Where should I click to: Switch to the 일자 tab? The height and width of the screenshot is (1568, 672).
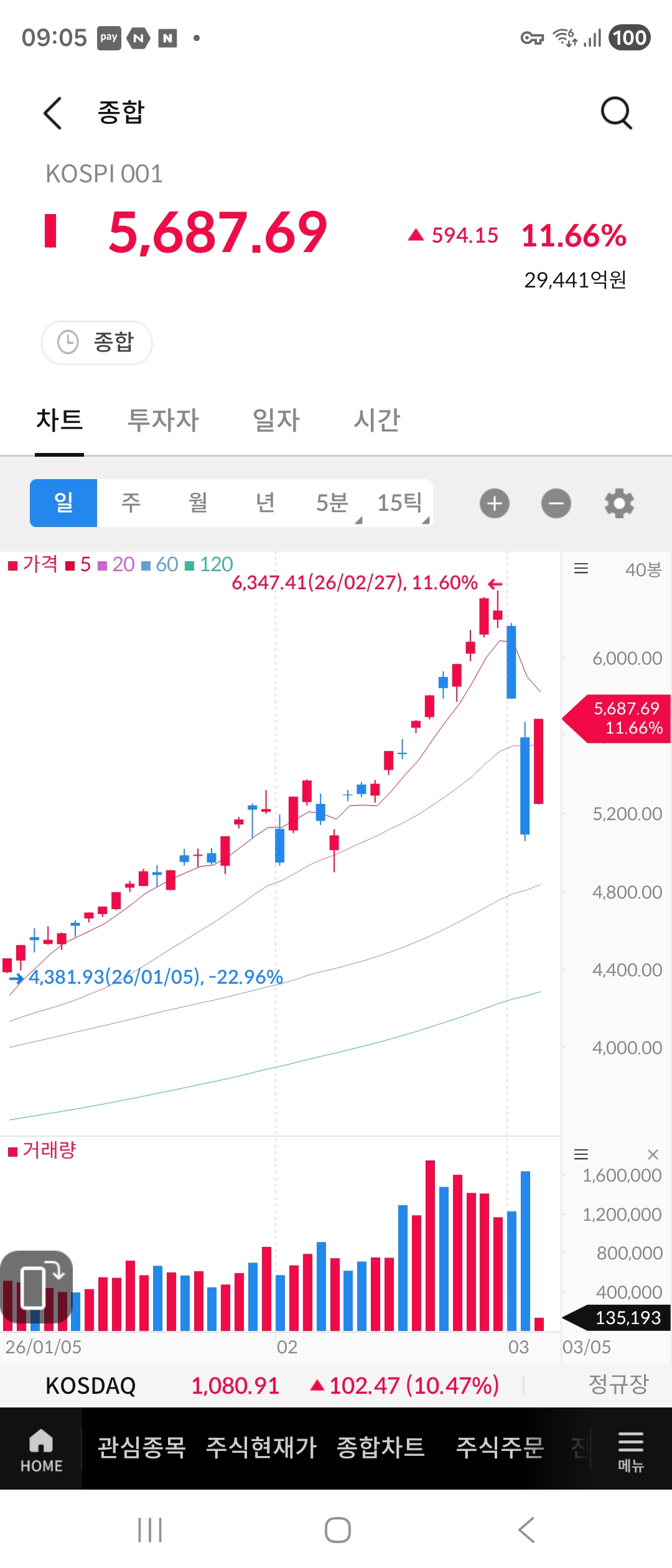[x=276, y=420]
